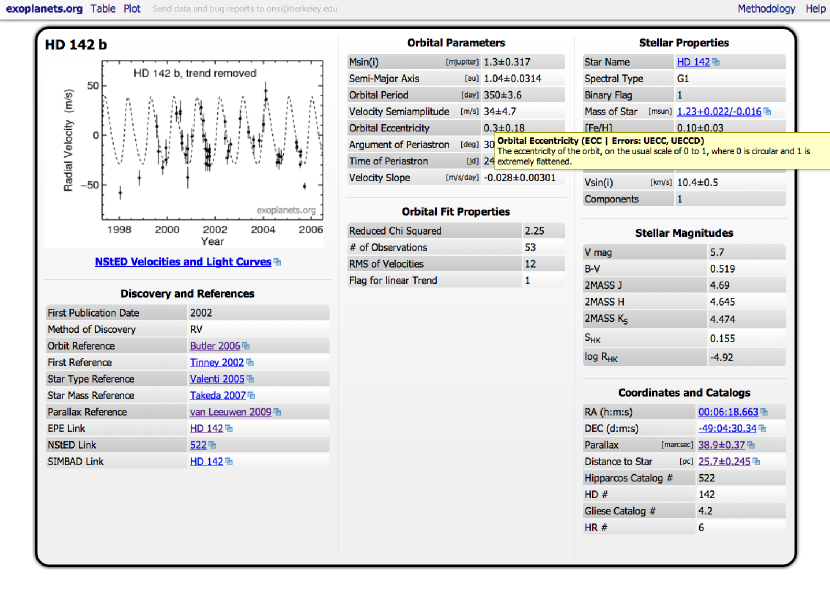Click the icon beside Takeda 2007 reference

pos(251,396)
